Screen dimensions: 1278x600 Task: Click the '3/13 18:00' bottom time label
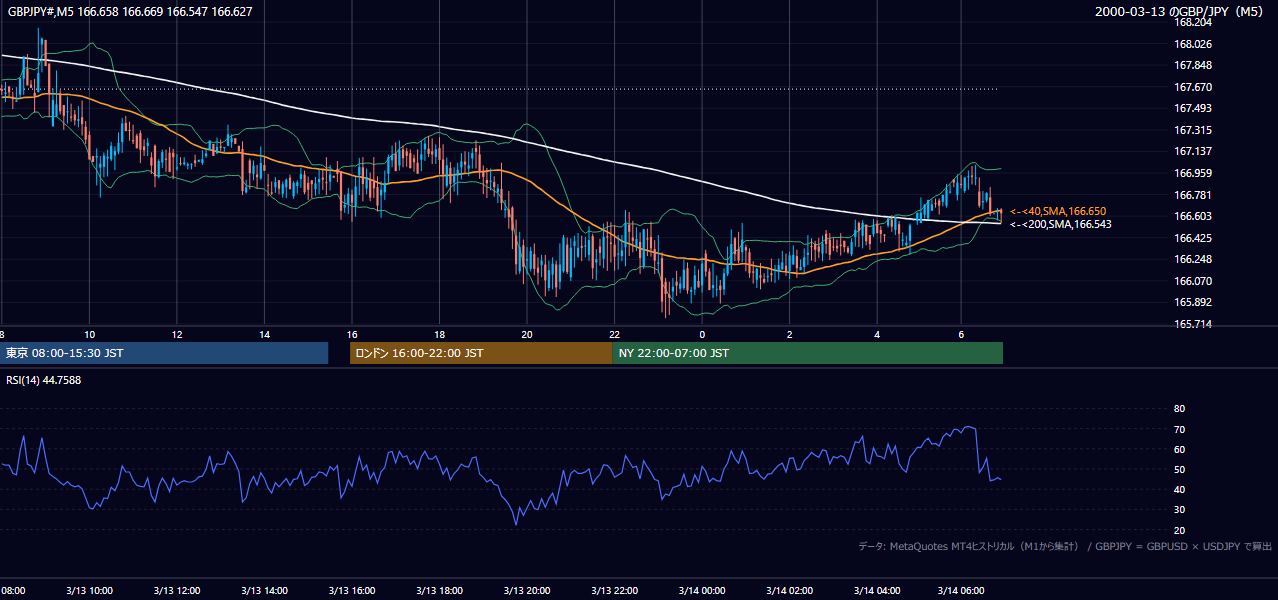coord(439,590)
